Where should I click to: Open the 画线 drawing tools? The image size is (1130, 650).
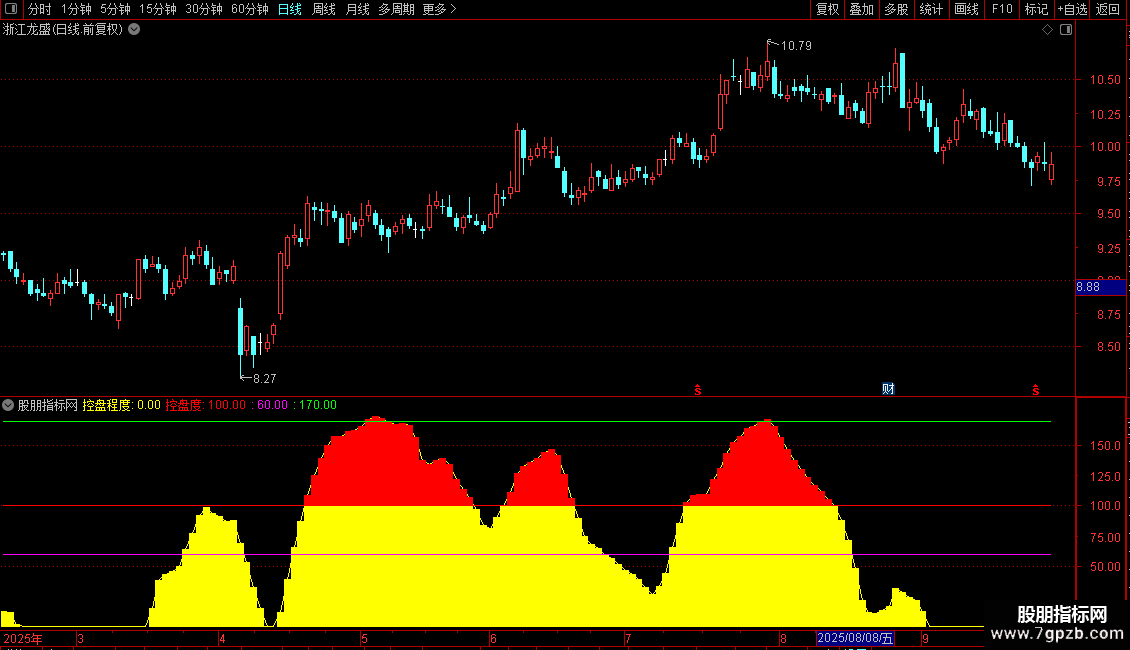966,9
